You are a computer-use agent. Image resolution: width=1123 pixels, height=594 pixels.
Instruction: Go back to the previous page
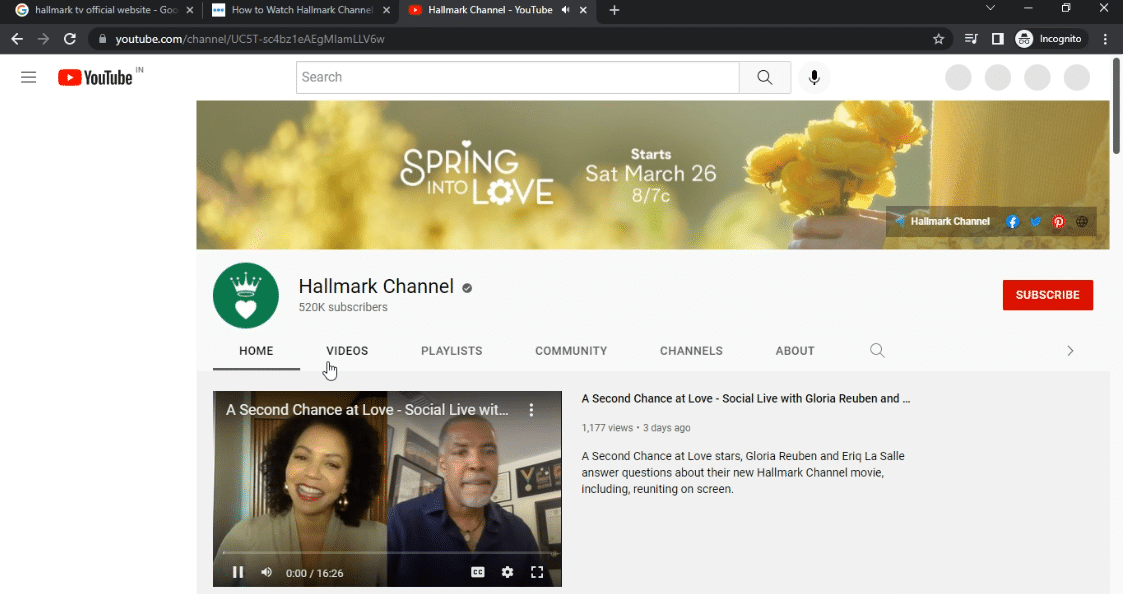[x=17, y=39]
